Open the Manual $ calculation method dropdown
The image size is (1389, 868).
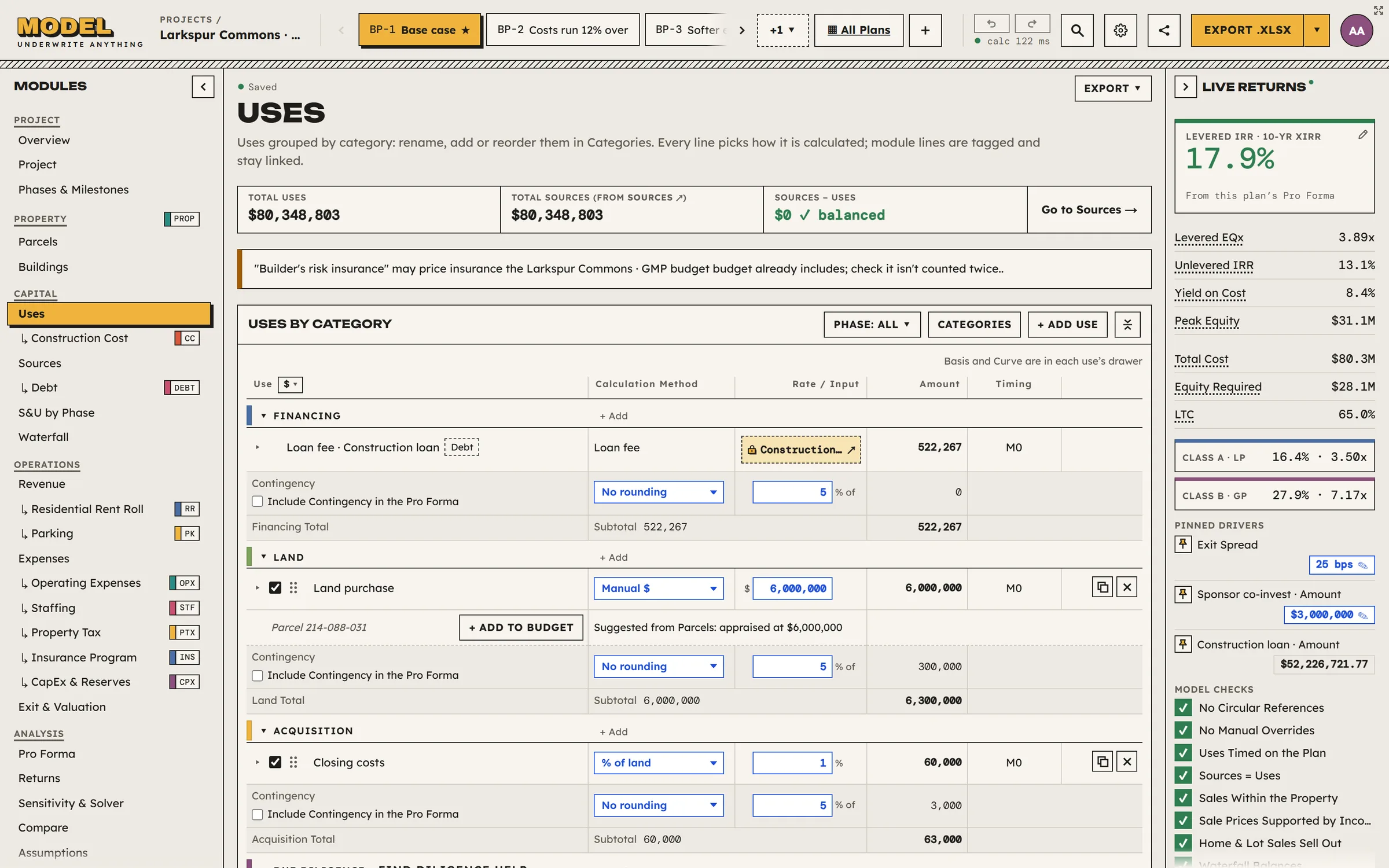pyautogui.click(x=658, y=589)
